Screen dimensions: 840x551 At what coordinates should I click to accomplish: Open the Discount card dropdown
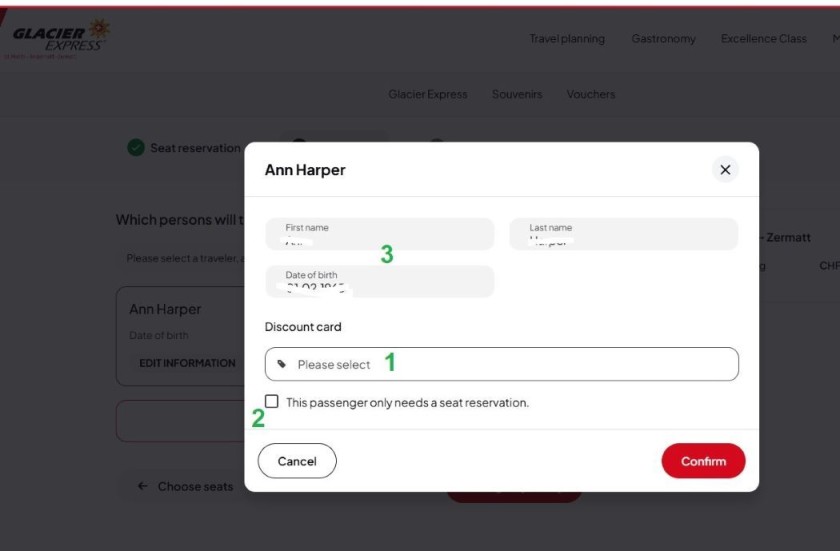point(501,364)
